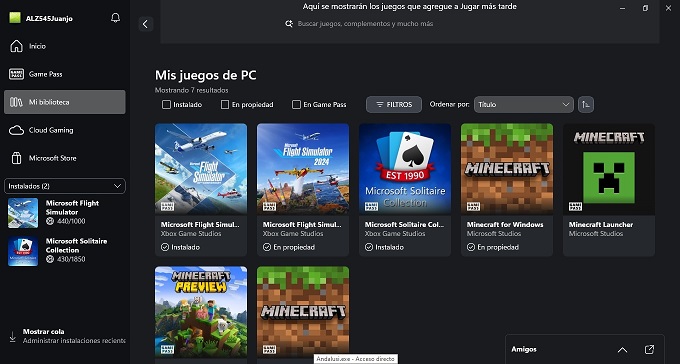Image resolution: width=680 pixels, height=364 pixels.
Task: Click Instalado checkmark on Solitaire Collection card
Action: point(369,247)
